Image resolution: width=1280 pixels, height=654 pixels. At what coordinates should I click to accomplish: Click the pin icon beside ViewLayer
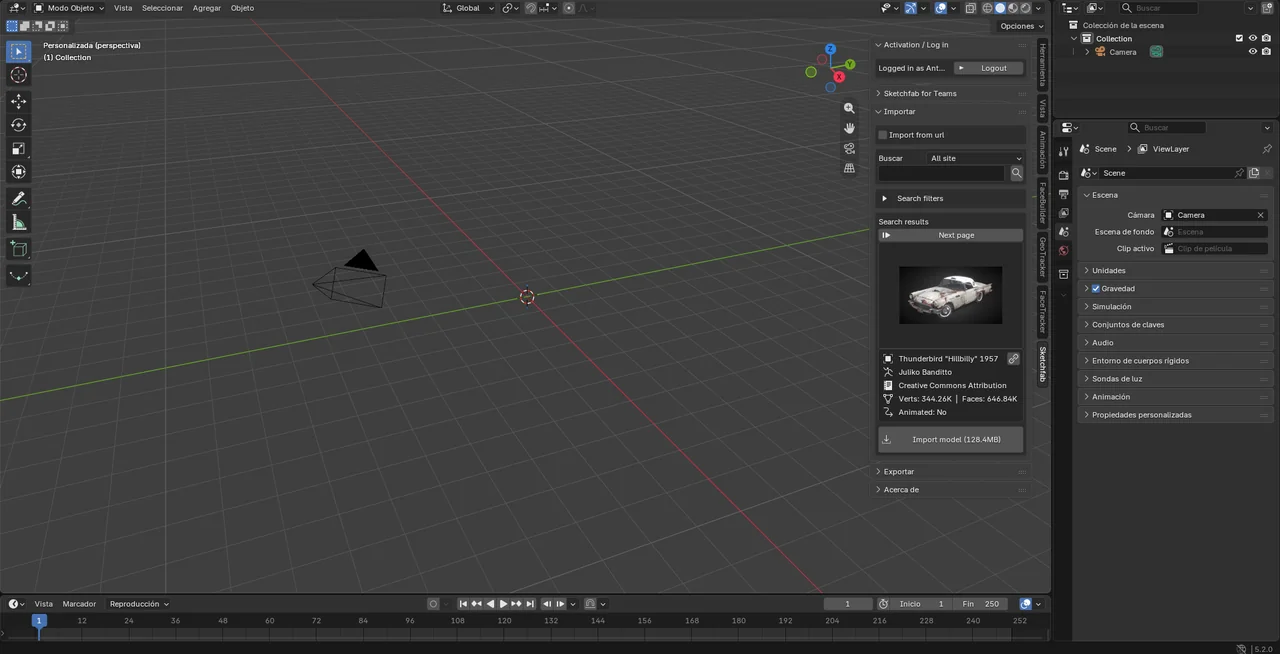coord(1267,149)
